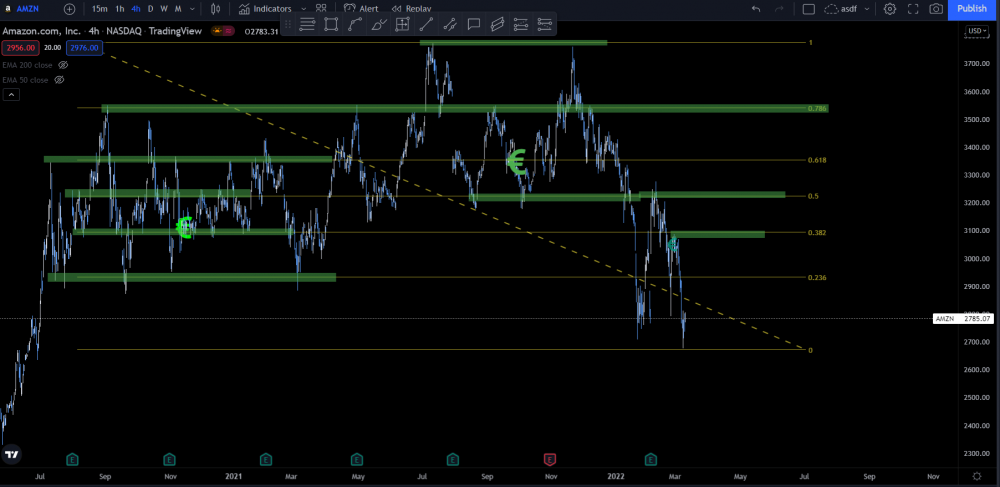Screen dimensions: 1000x487
Task: Click the Alert clock icon
Action: (x=349, y=9)
